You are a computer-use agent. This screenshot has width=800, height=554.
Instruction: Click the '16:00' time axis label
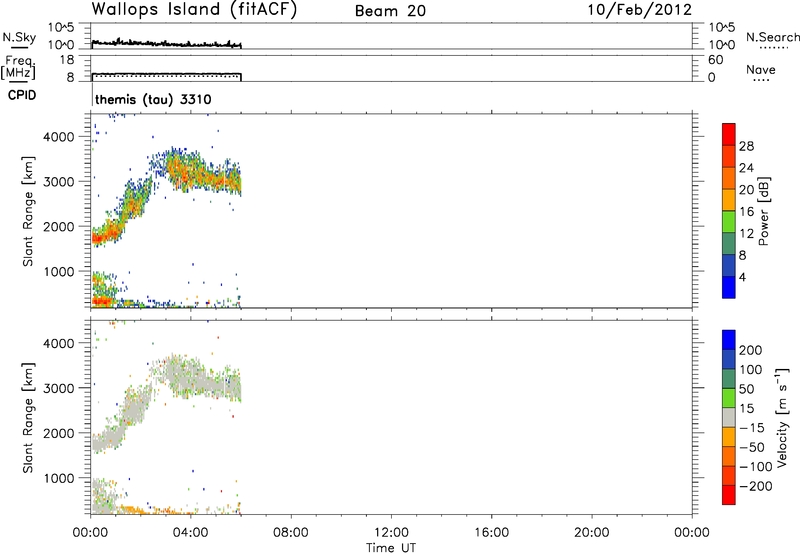click(491, 533)
